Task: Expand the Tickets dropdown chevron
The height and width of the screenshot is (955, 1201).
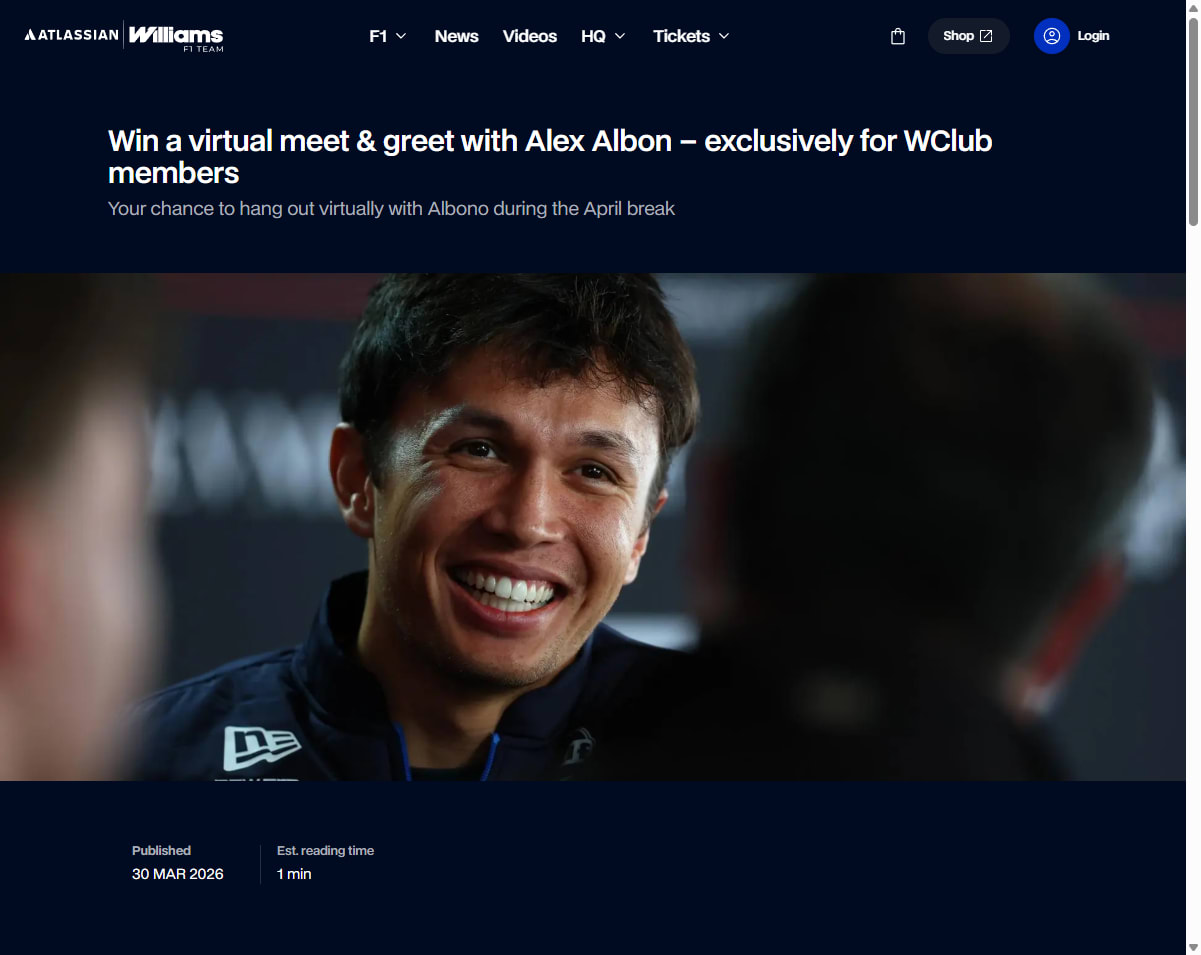Action: (x=724, y=36)
